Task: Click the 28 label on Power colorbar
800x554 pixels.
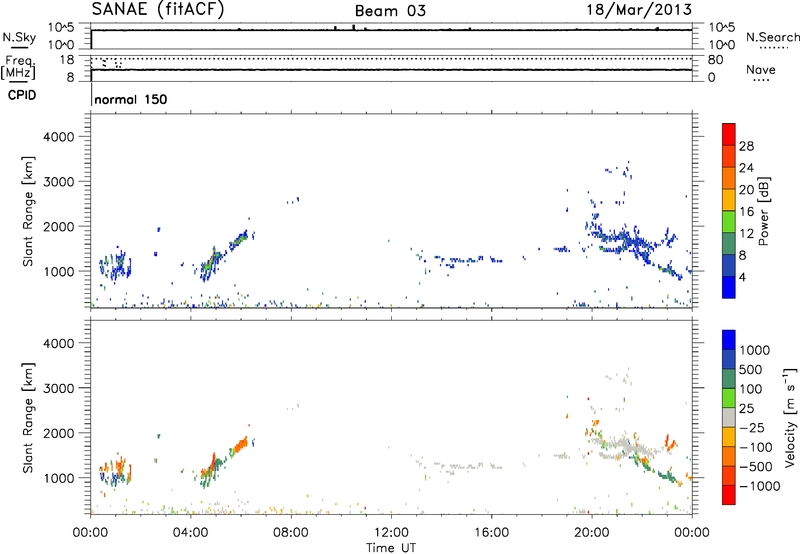Action: coord(746,146)
